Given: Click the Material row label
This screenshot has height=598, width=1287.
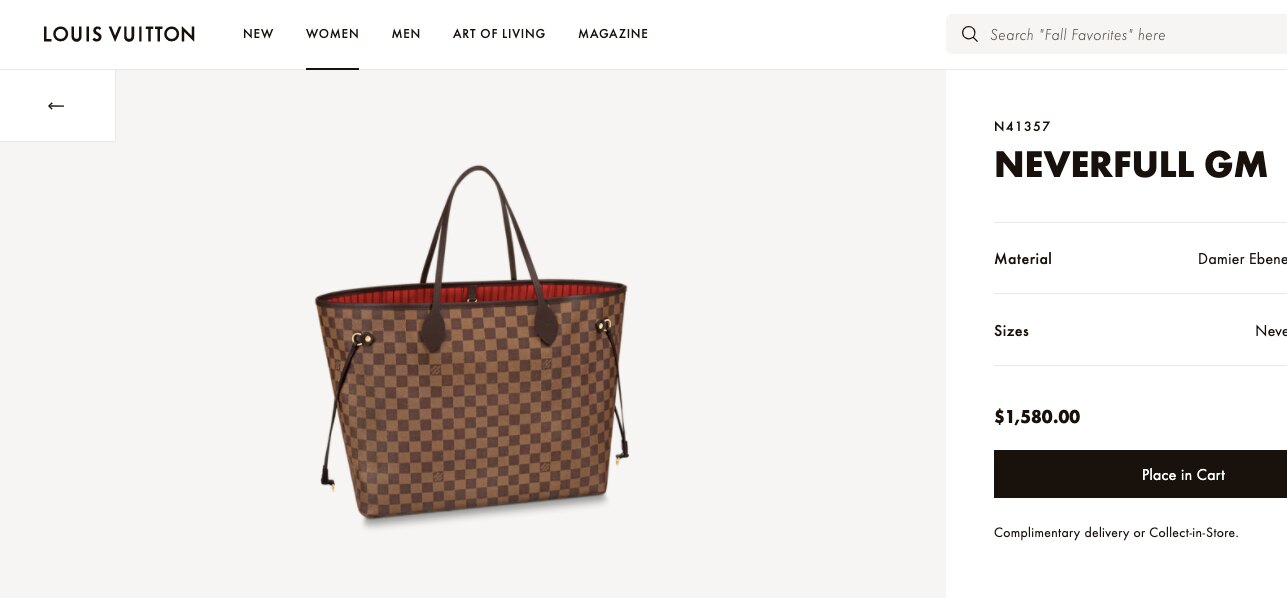Looking at the screenshot, I should tap(1023, 259).
